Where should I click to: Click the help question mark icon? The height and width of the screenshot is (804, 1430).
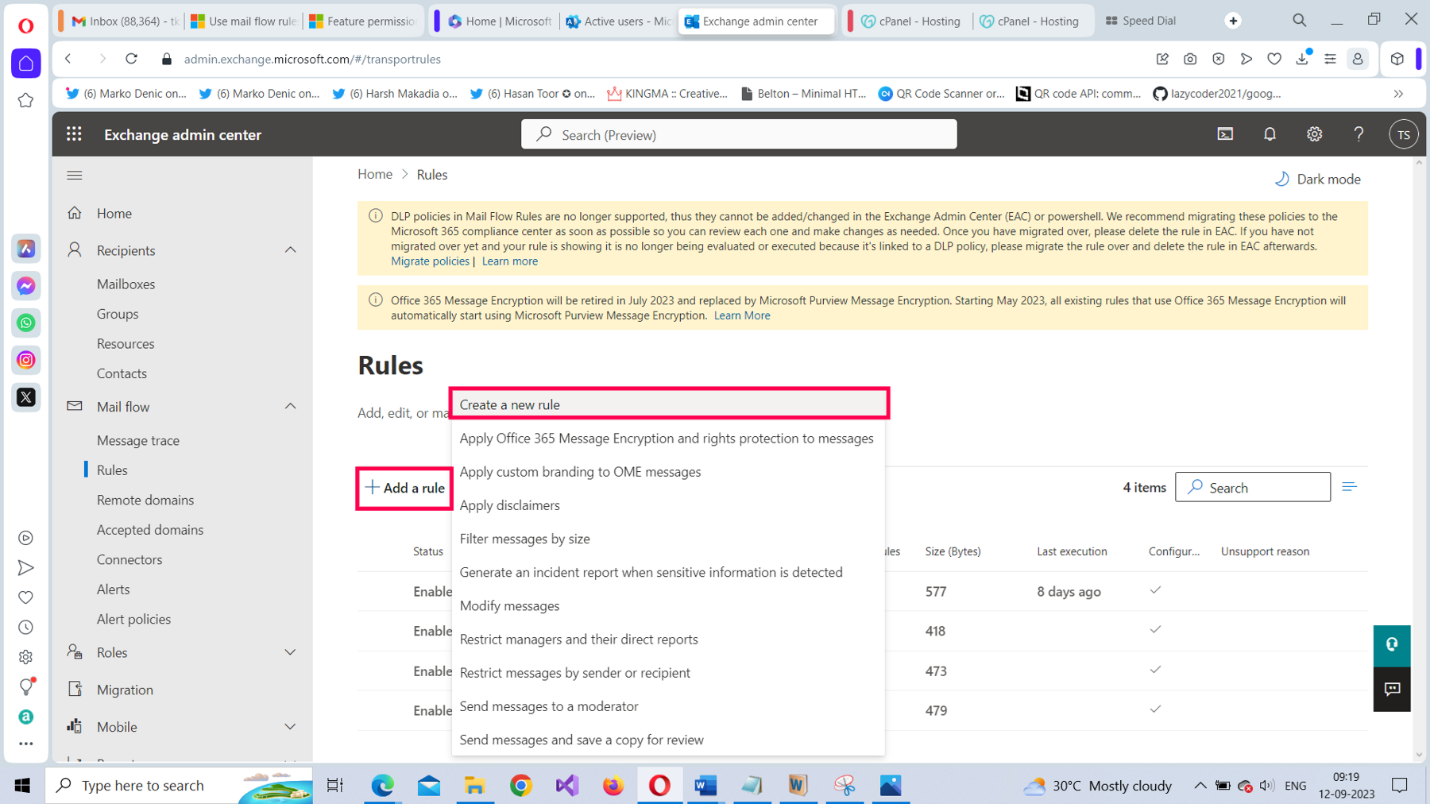click(1358, 135)
